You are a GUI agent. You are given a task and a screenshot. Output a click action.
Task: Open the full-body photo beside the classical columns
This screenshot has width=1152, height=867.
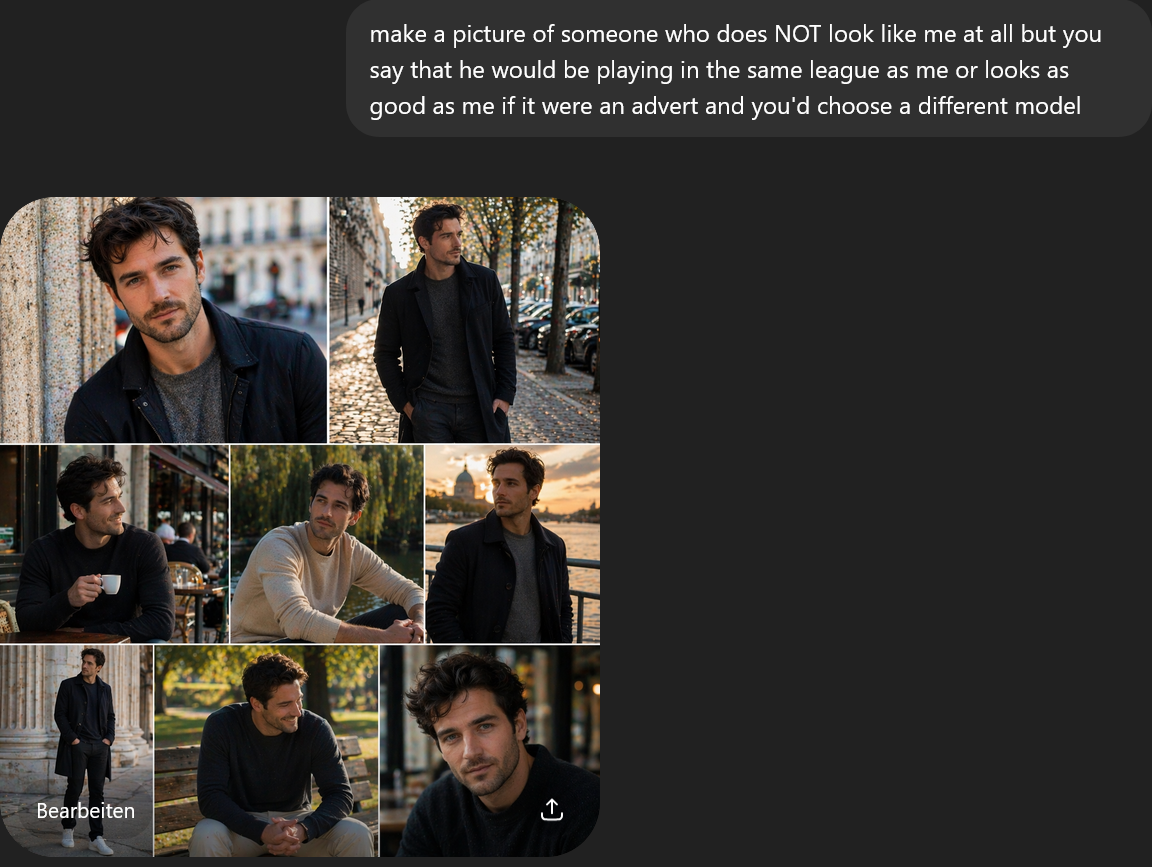[76, 750]
